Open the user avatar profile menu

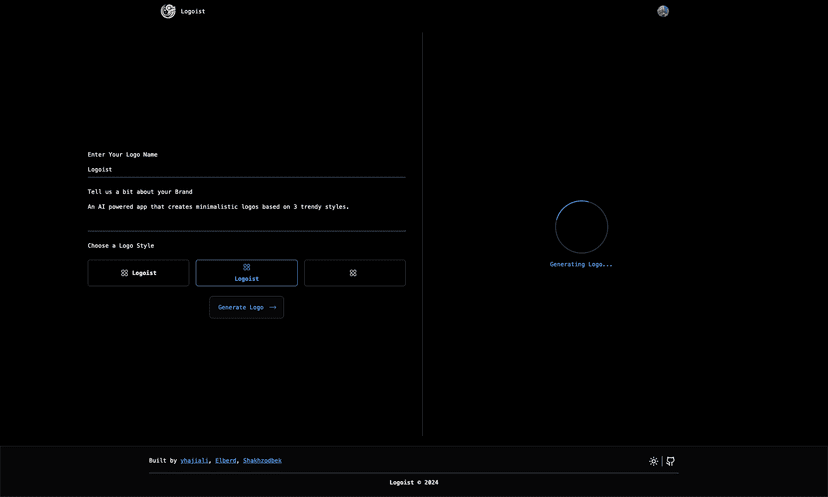(x=663, y=11)
